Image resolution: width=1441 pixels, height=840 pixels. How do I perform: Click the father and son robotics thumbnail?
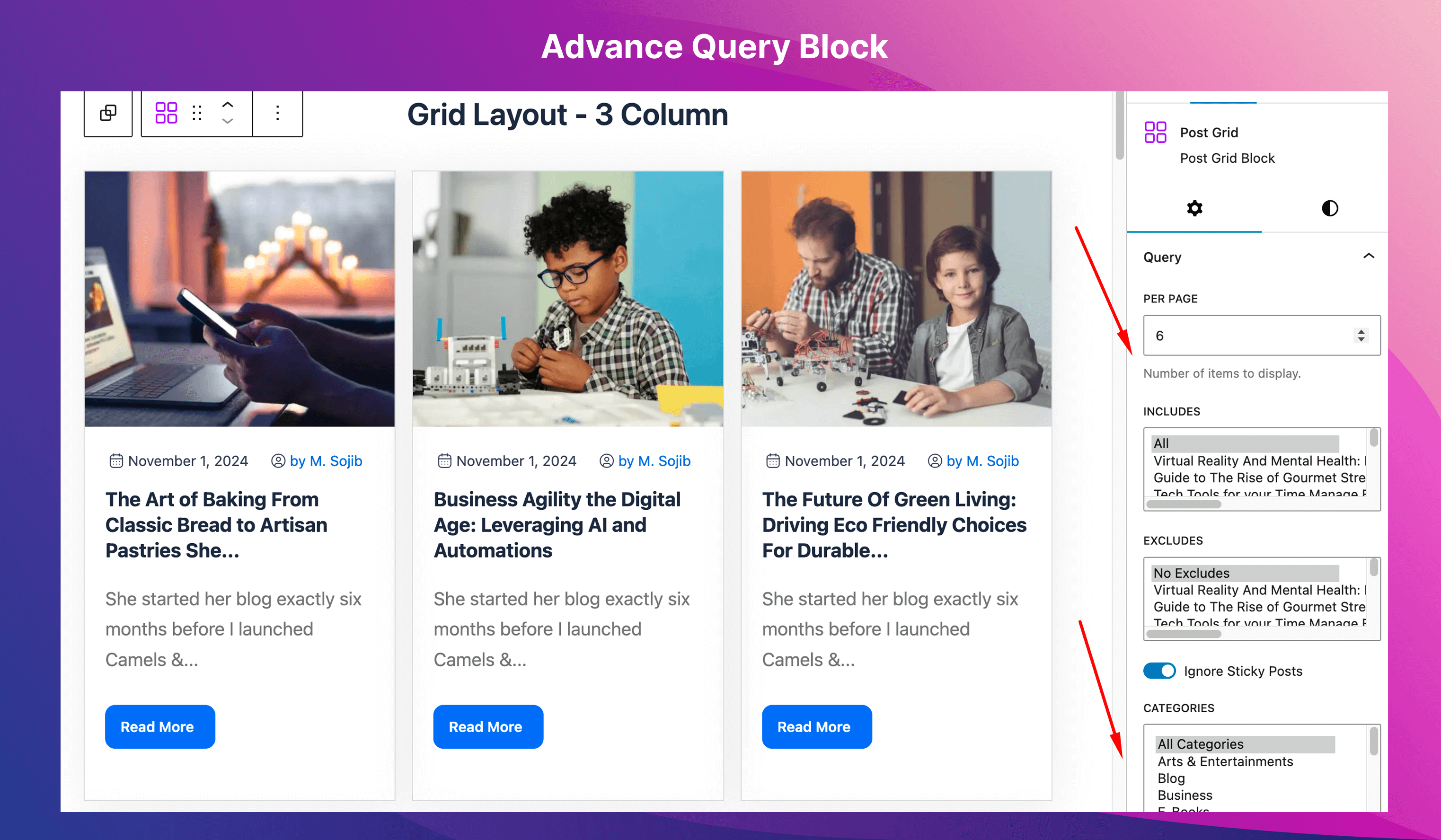pos(896,299)
